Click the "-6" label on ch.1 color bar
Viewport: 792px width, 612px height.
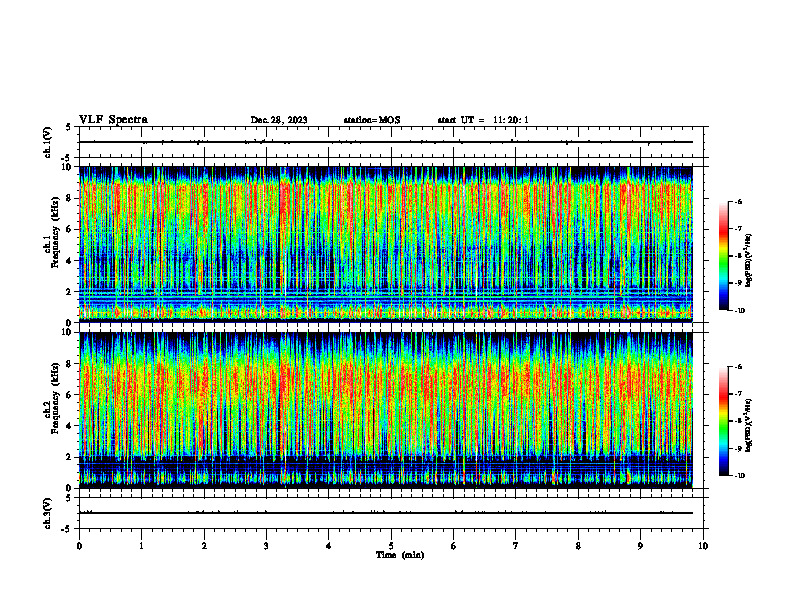(739, 201)
